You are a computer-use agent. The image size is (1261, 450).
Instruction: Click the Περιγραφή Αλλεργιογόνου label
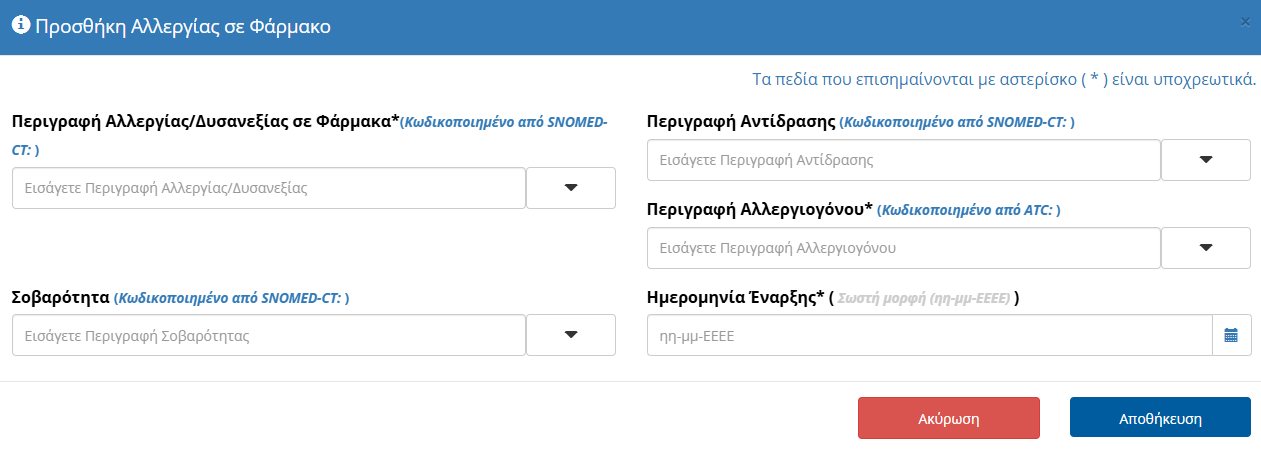coord(760,210)
